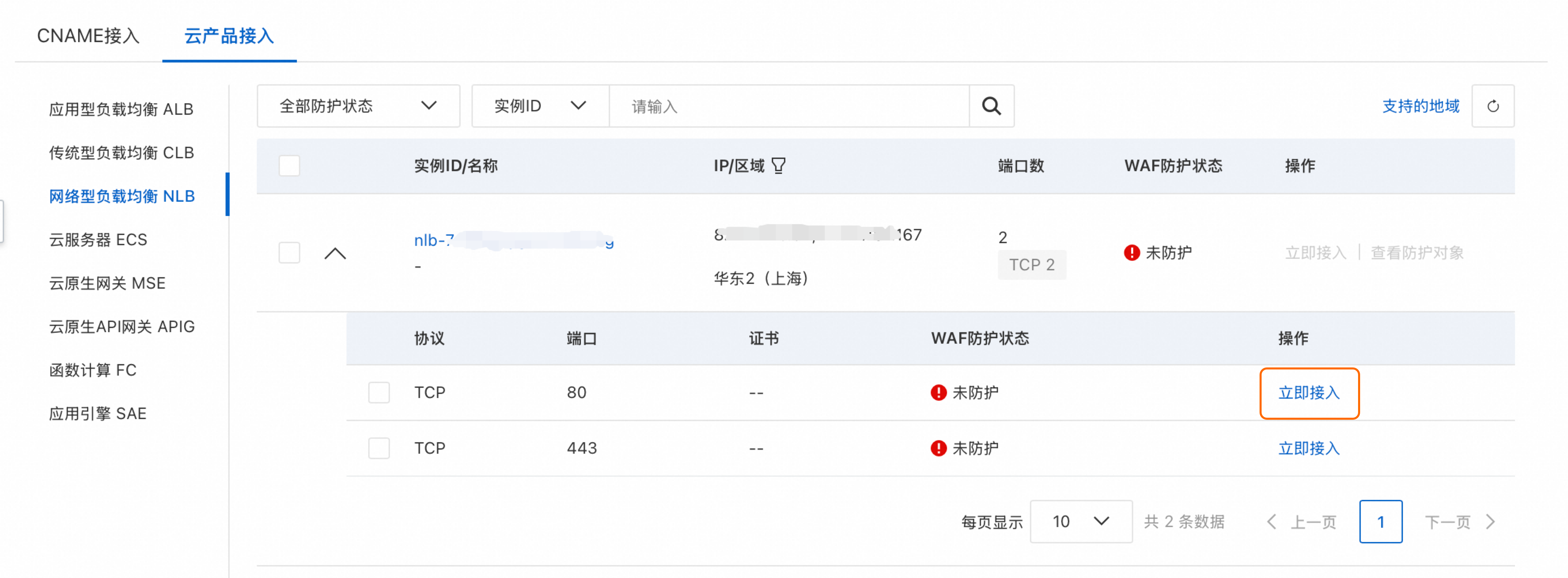The image size is (1568, 578).
Task: Click the refresh icon button
Action: [x=1493, y=106]
